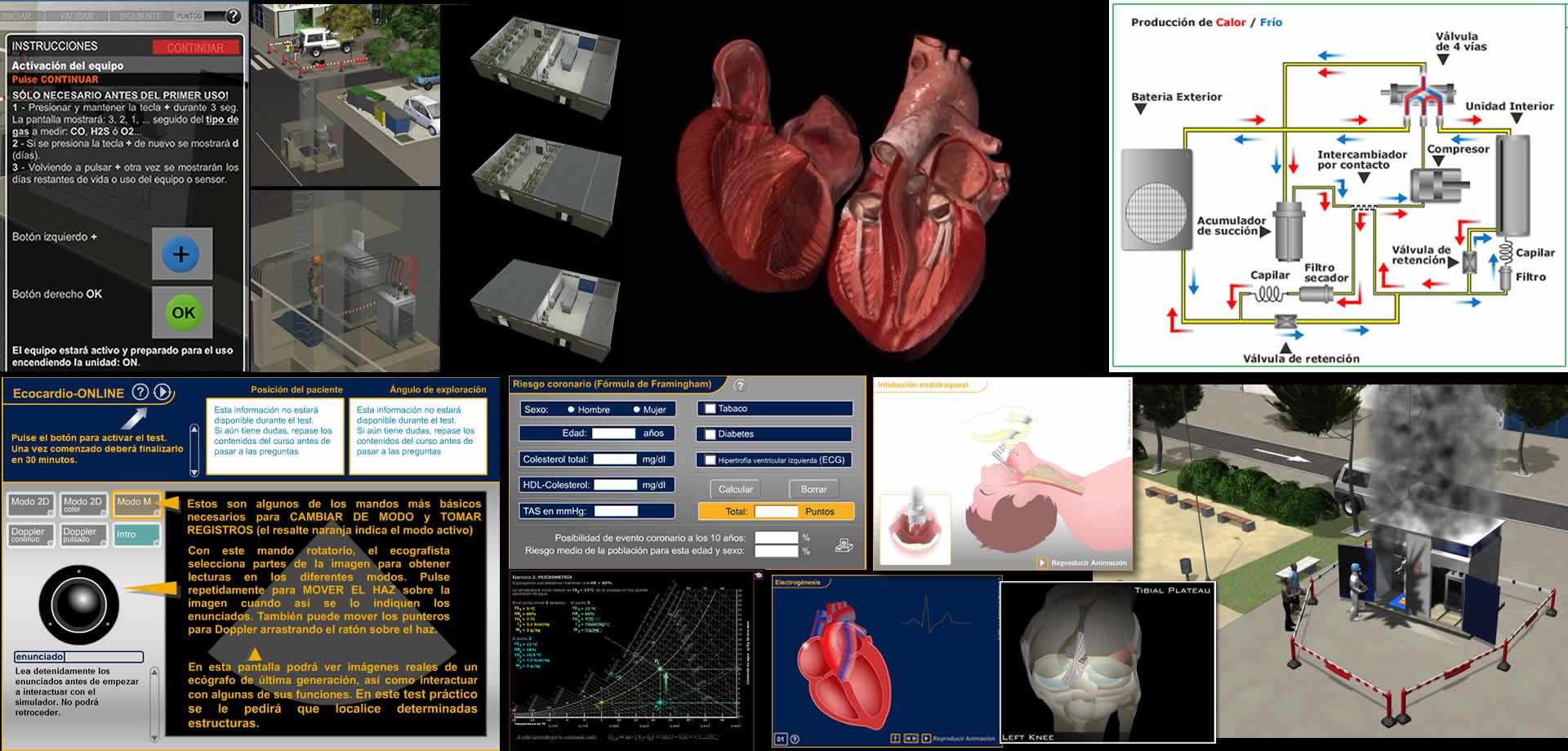Click the Framingham formula help question mark
This screenshot has height=751, width=1568.
pos(739,385)
